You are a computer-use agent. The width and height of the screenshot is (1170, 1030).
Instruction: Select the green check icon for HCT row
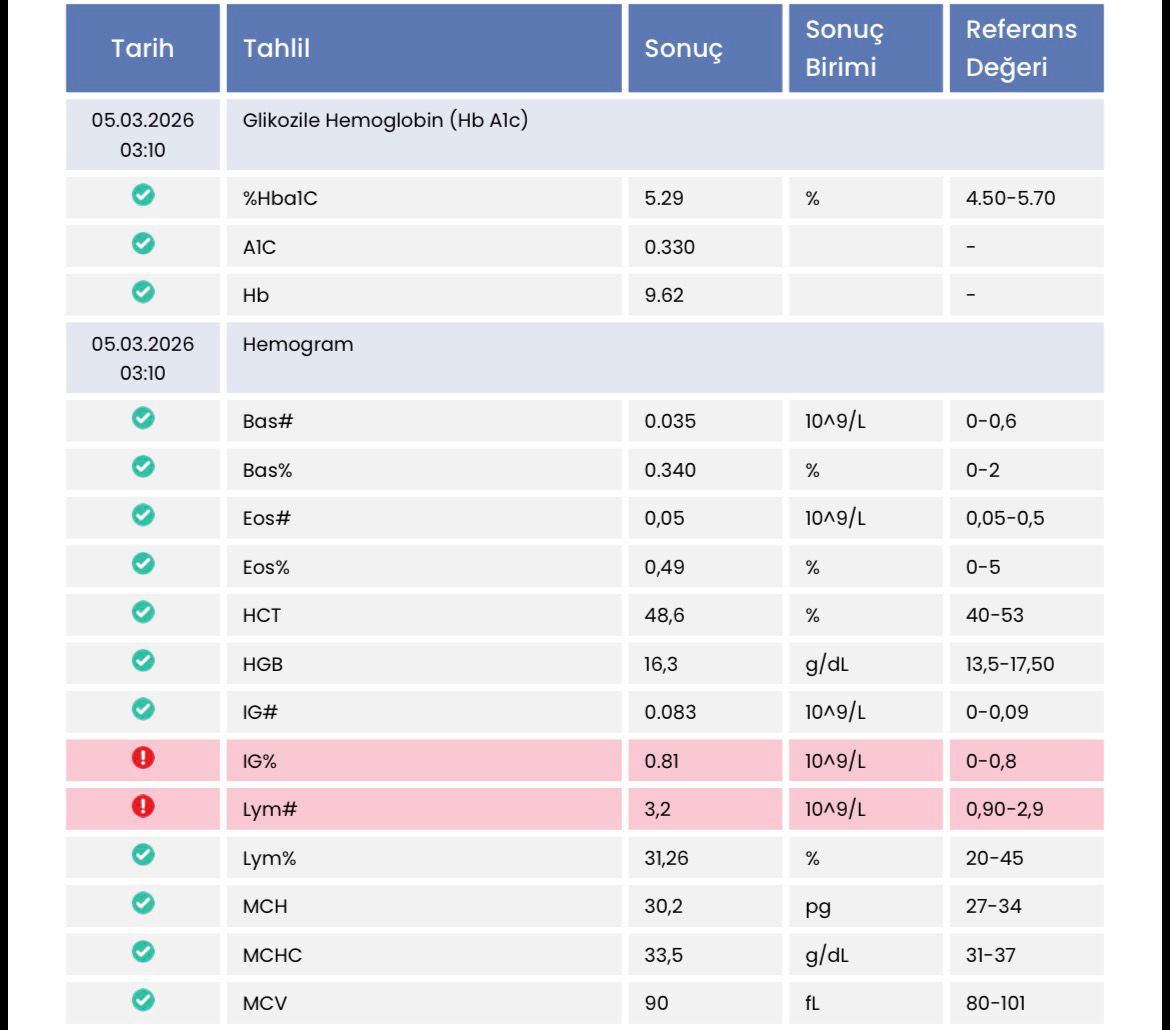pos(143,612)
